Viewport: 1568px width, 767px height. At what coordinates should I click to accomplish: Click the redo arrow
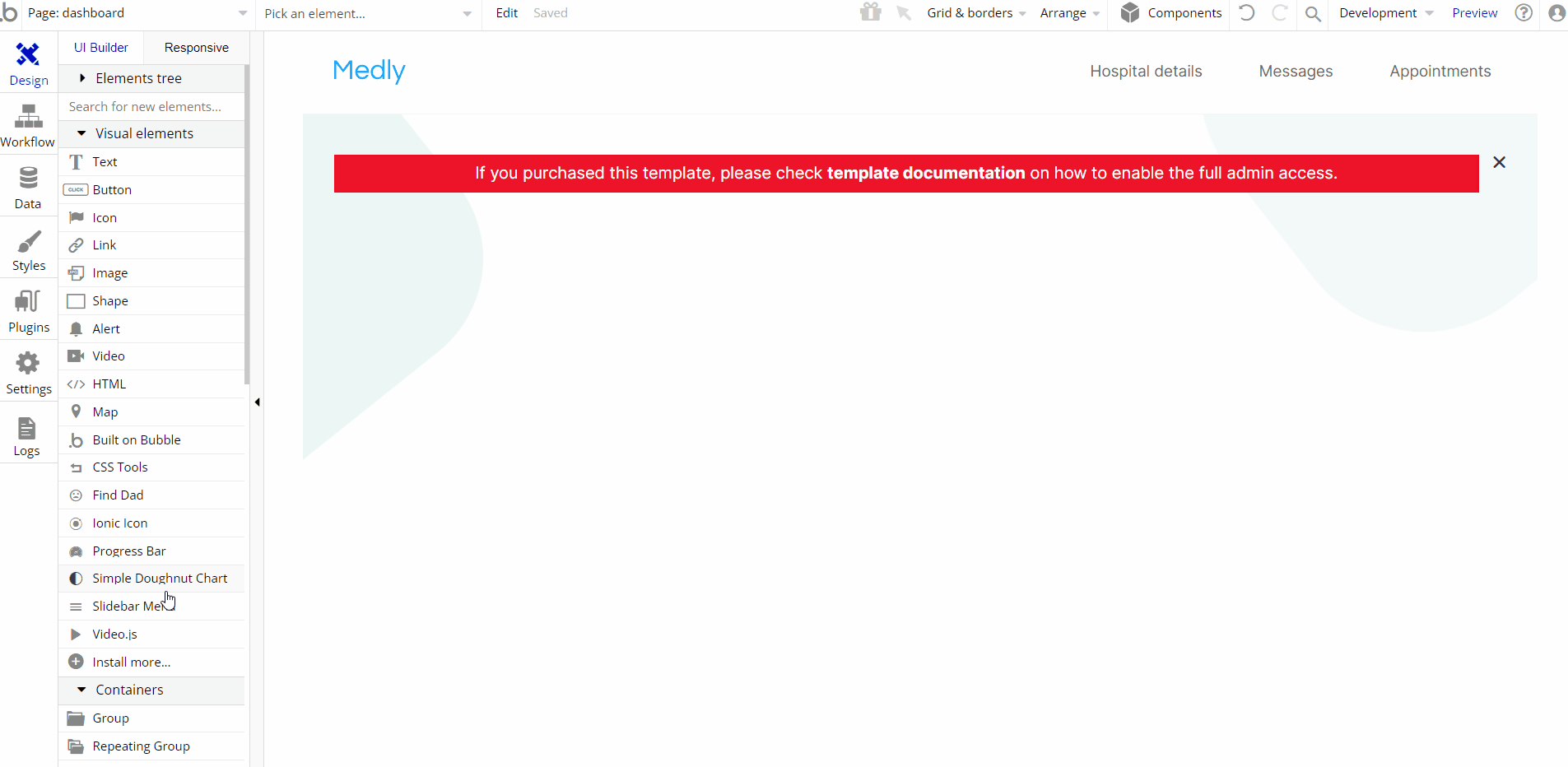[1280, 13]
